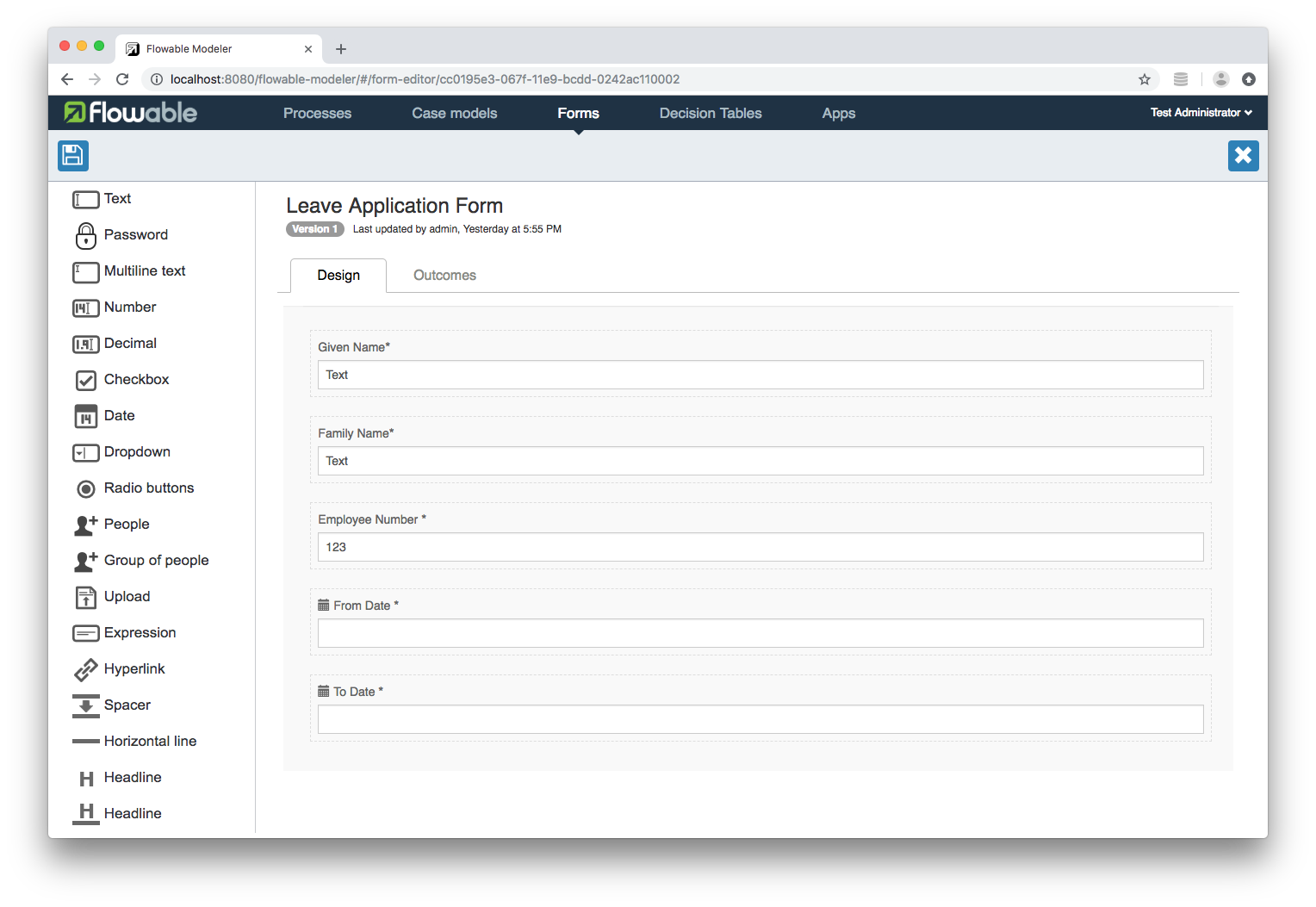The height and width of the screenshot is (907, 1316).
Task: Pick the Radio buttons palette icon
Action: (x=86, y=489)
